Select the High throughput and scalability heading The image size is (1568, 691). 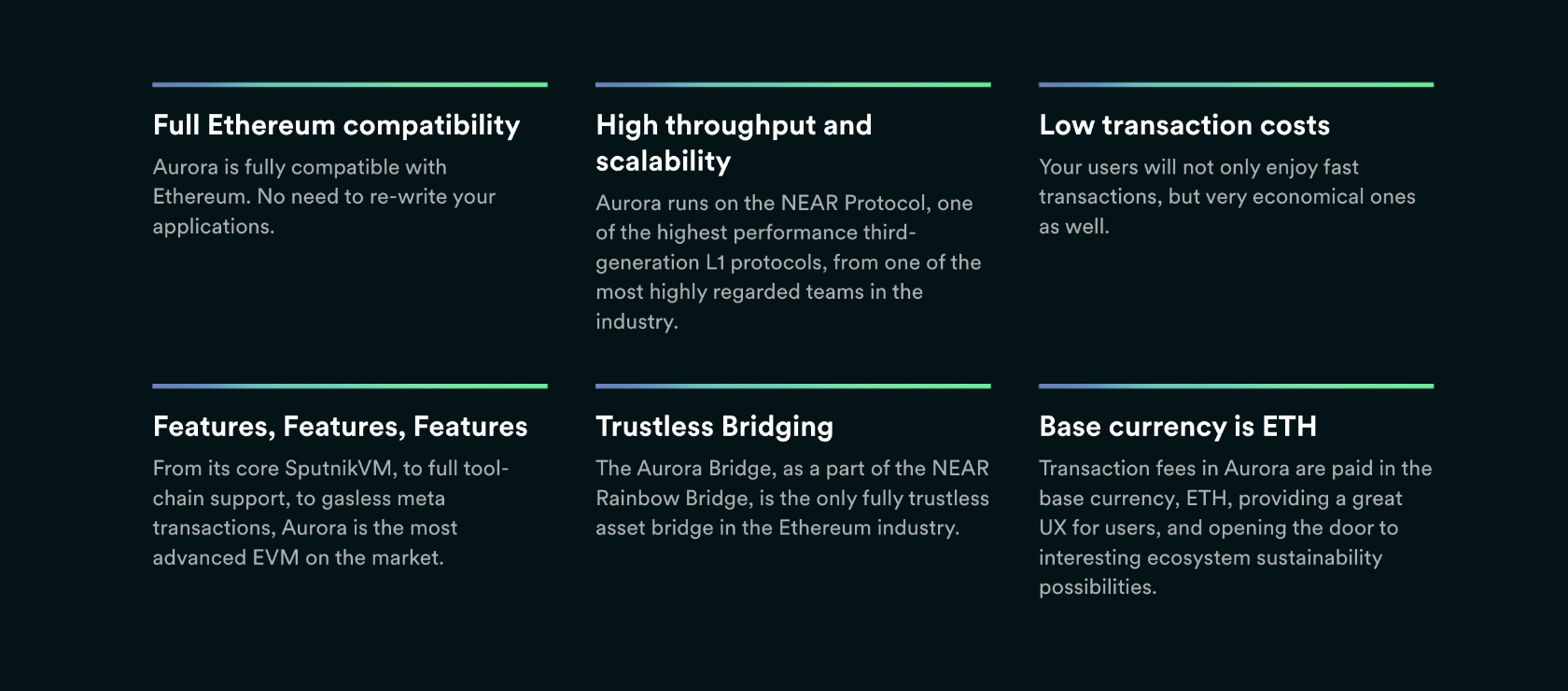(x=734, y=143)
